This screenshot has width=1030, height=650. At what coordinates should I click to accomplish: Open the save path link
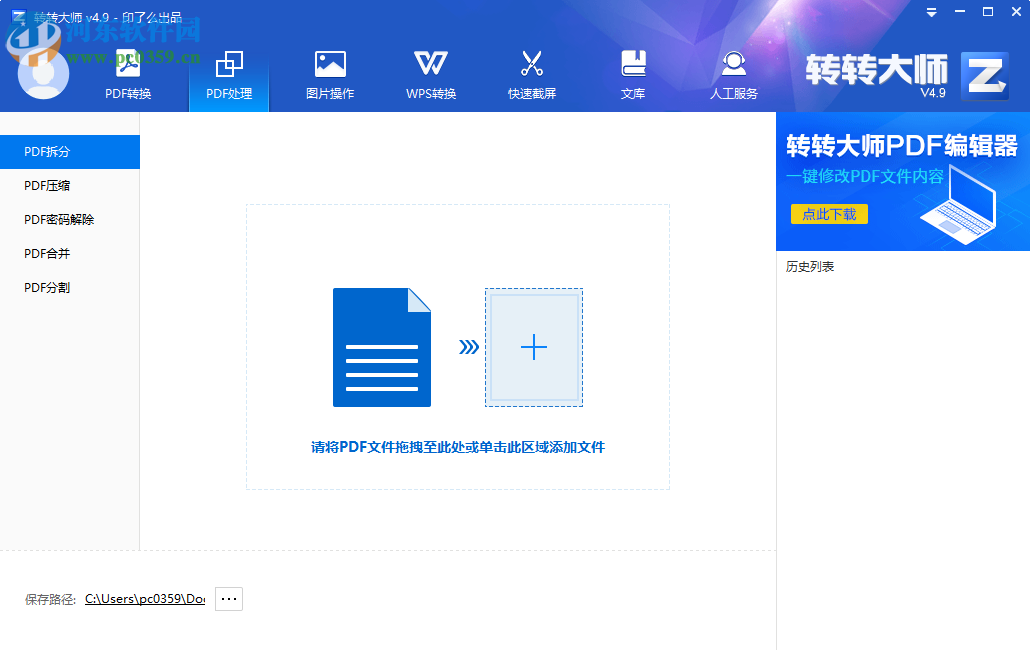(x=144, y=598)
